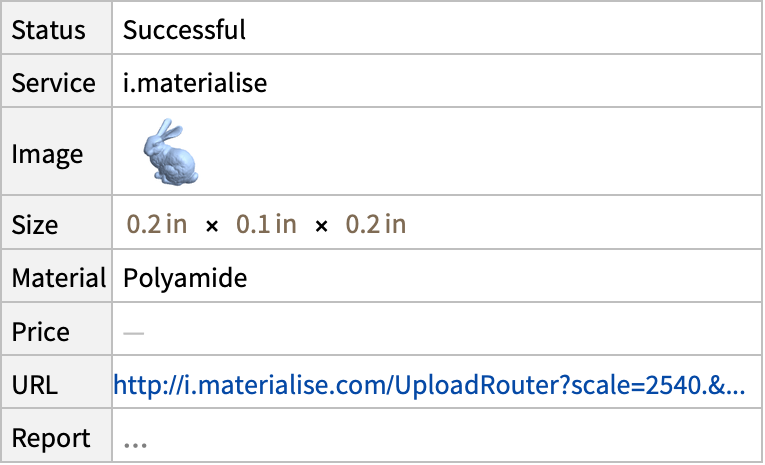
Task: Click the Polyamide material value
Action: point(185,279)
